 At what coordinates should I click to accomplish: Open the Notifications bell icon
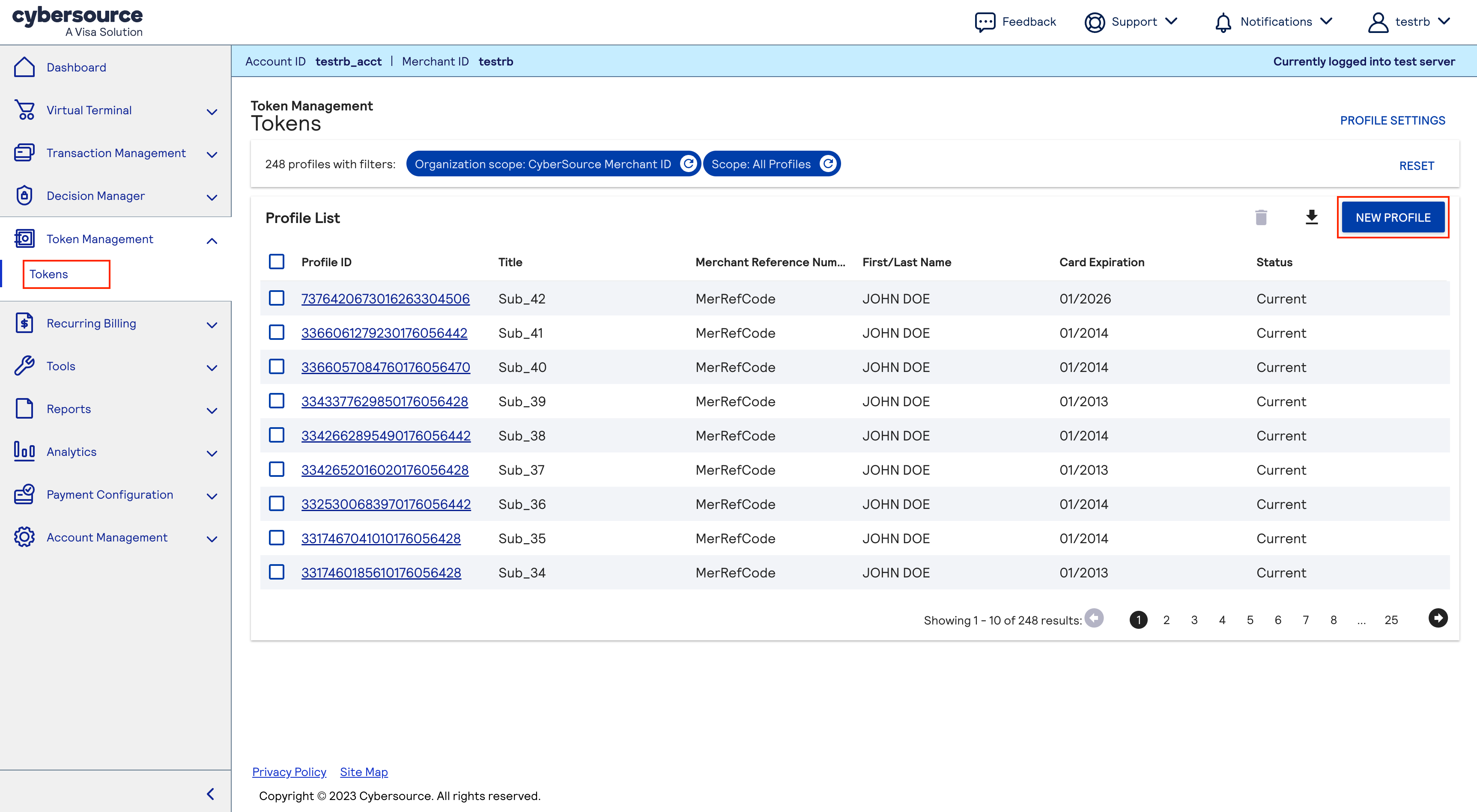(1223, 22)
